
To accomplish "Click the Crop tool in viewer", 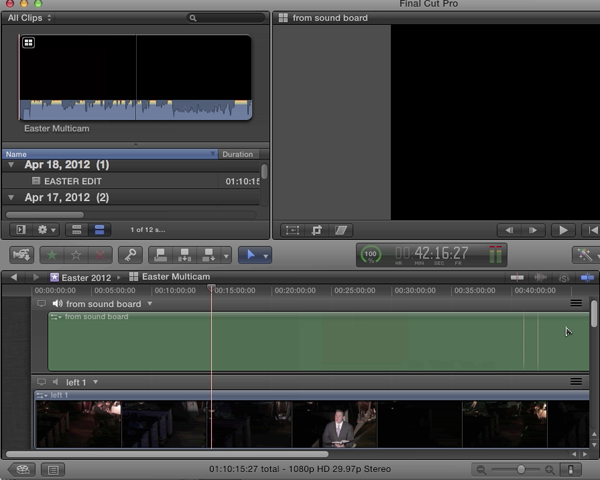I will 317,230.
